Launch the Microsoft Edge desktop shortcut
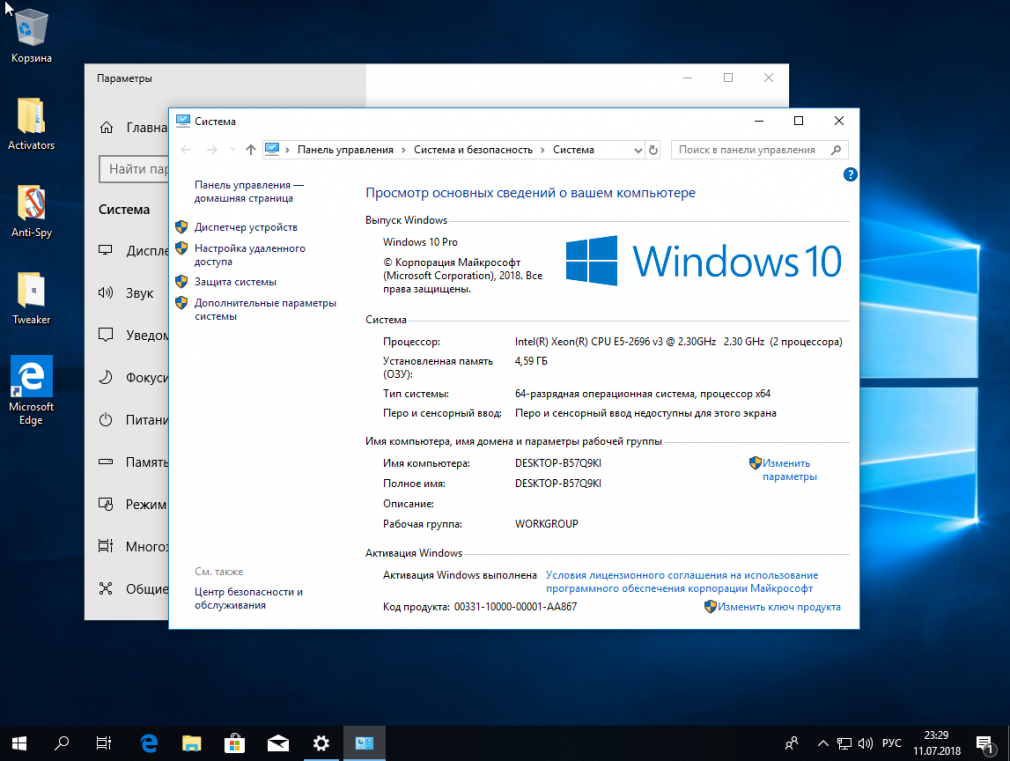1010x761 pixels. pos(31,390)
